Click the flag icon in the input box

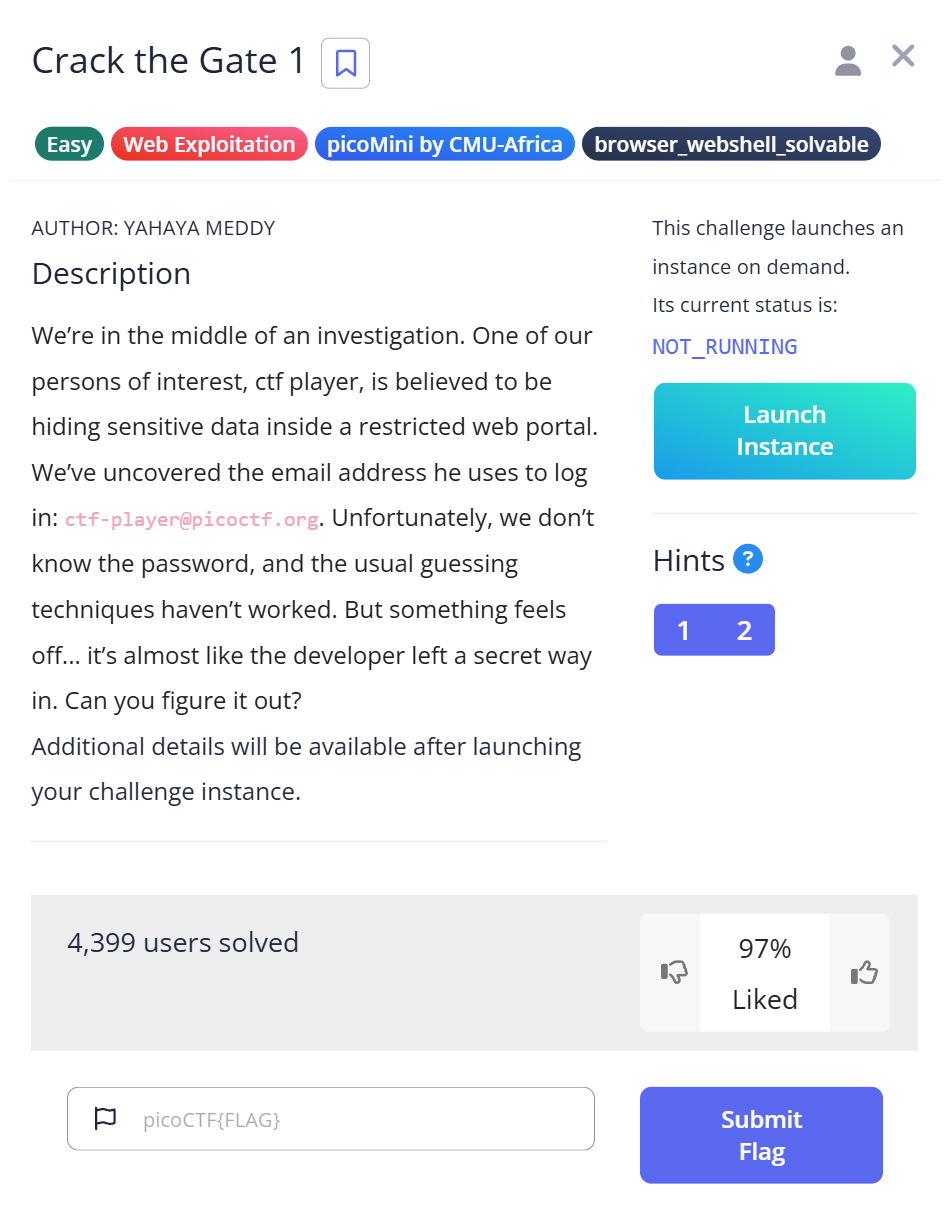pos(105,1119)
